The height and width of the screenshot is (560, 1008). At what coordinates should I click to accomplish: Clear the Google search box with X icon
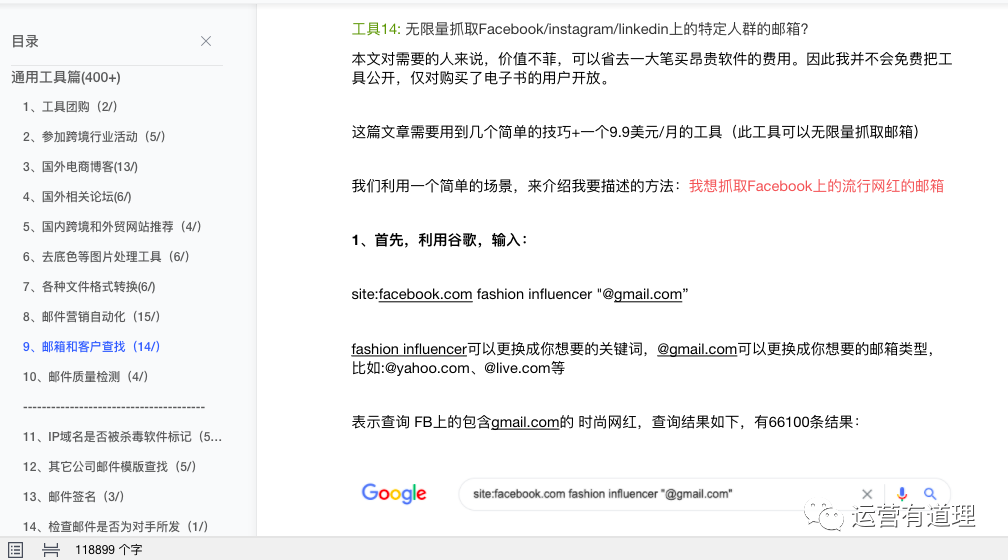pyautogui.click(x=867, y=494)
